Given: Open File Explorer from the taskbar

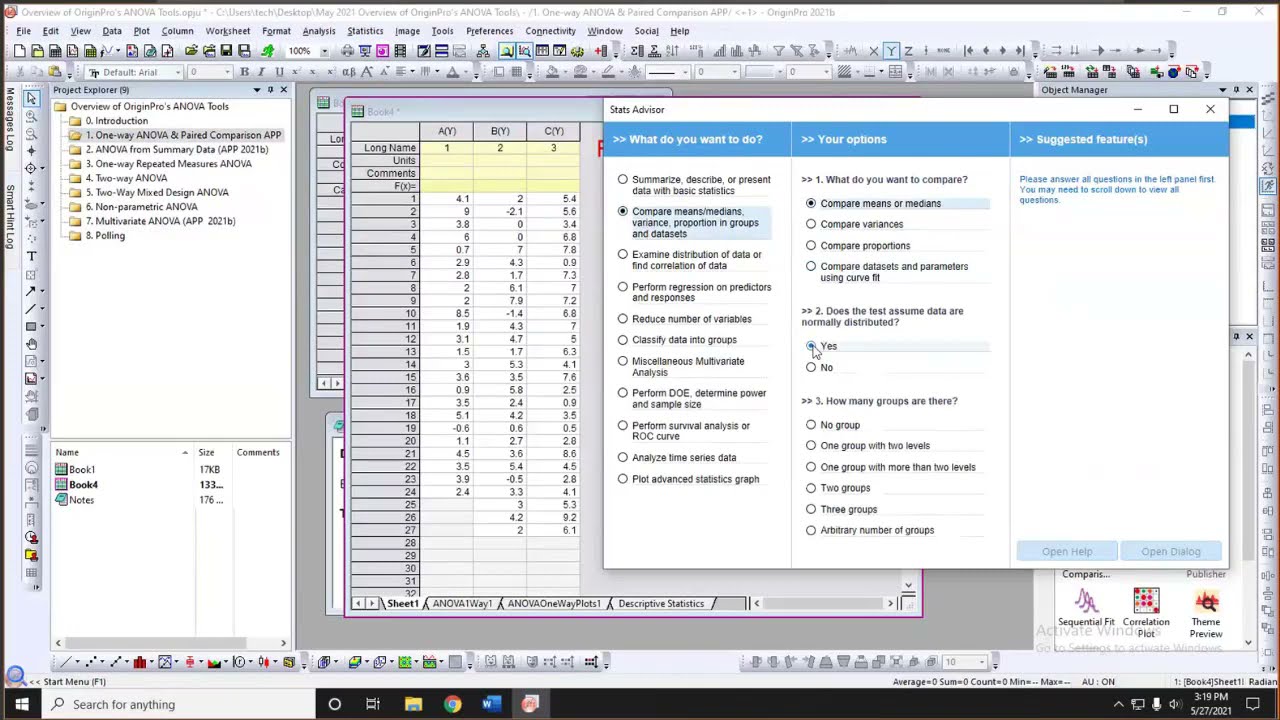Looking at the screenshot, I should point(413,704).
